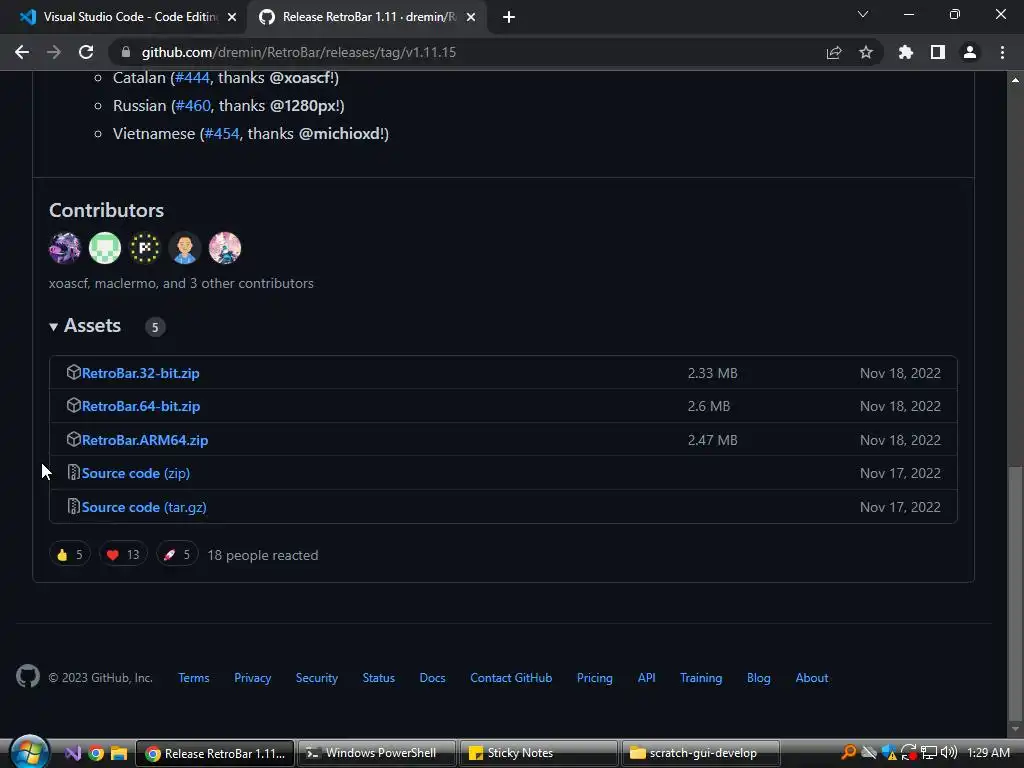This screenshot has width=1024, height=768.
Task: Open the API footer link
Action: pos(647,678)
